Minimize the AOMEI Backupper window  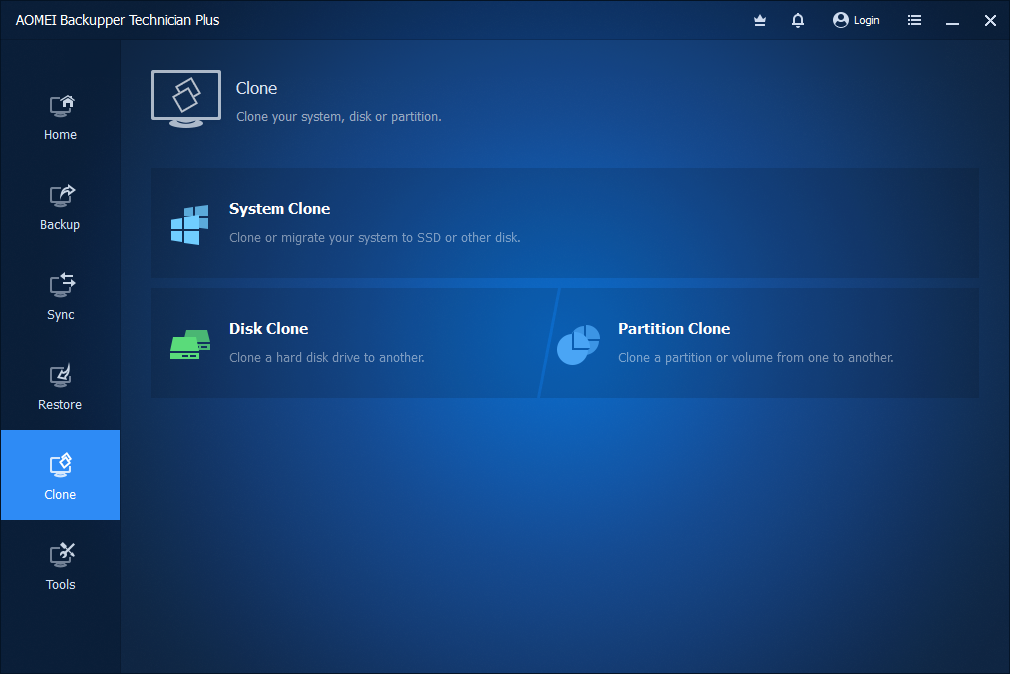(952, 20)
